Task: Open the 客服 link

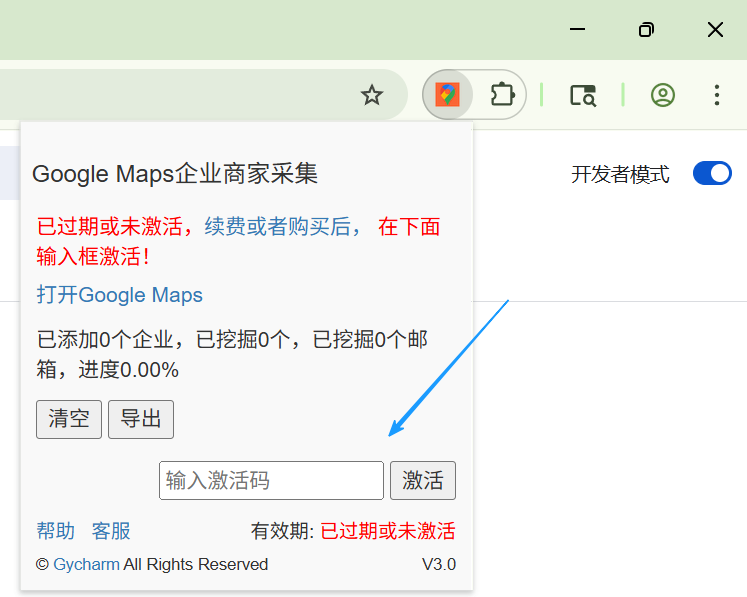Action: tap(111, 531)
